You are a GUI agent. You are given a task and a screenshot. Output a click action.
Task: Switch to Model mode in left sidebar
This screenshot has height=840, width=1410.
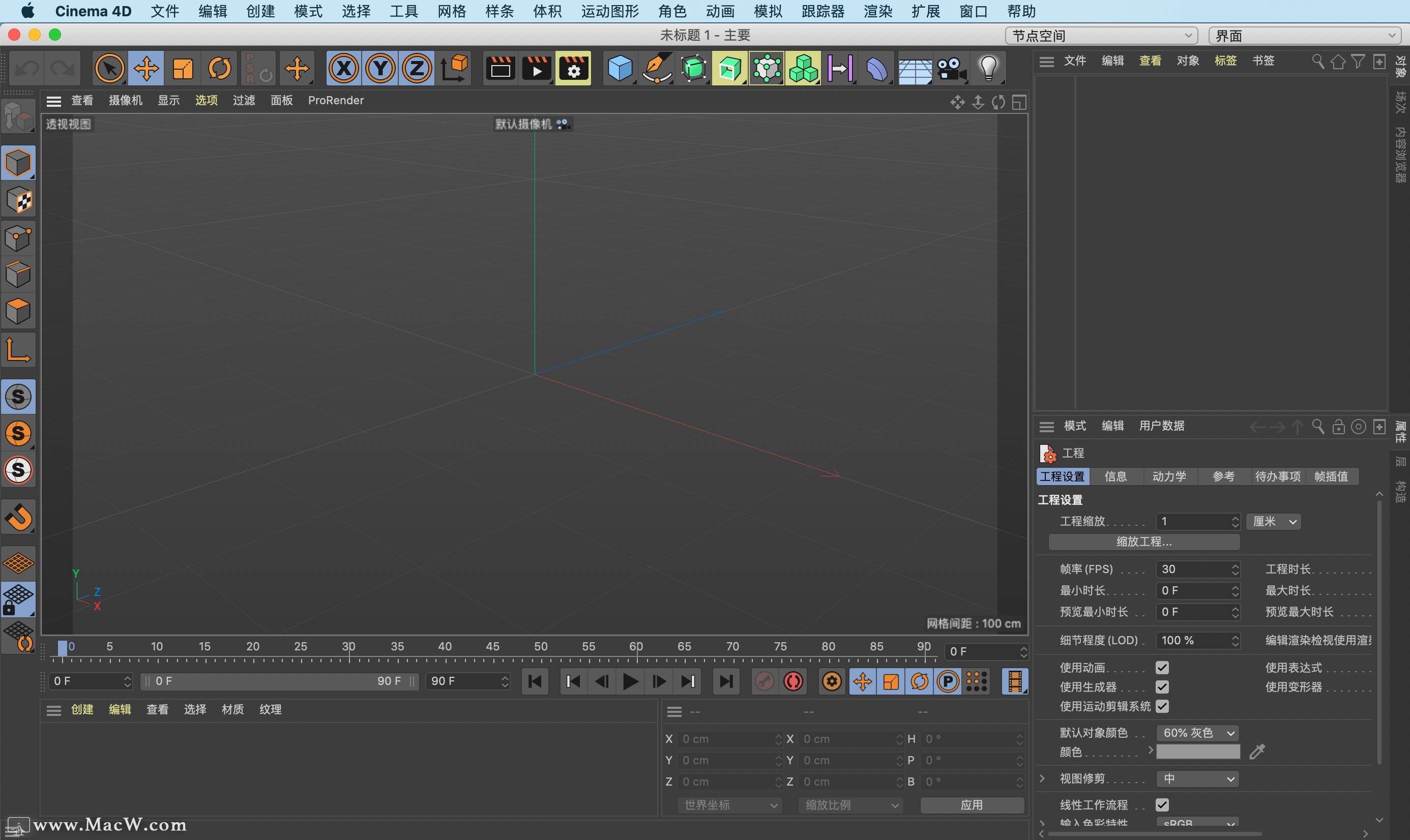[x=18, y=163]
